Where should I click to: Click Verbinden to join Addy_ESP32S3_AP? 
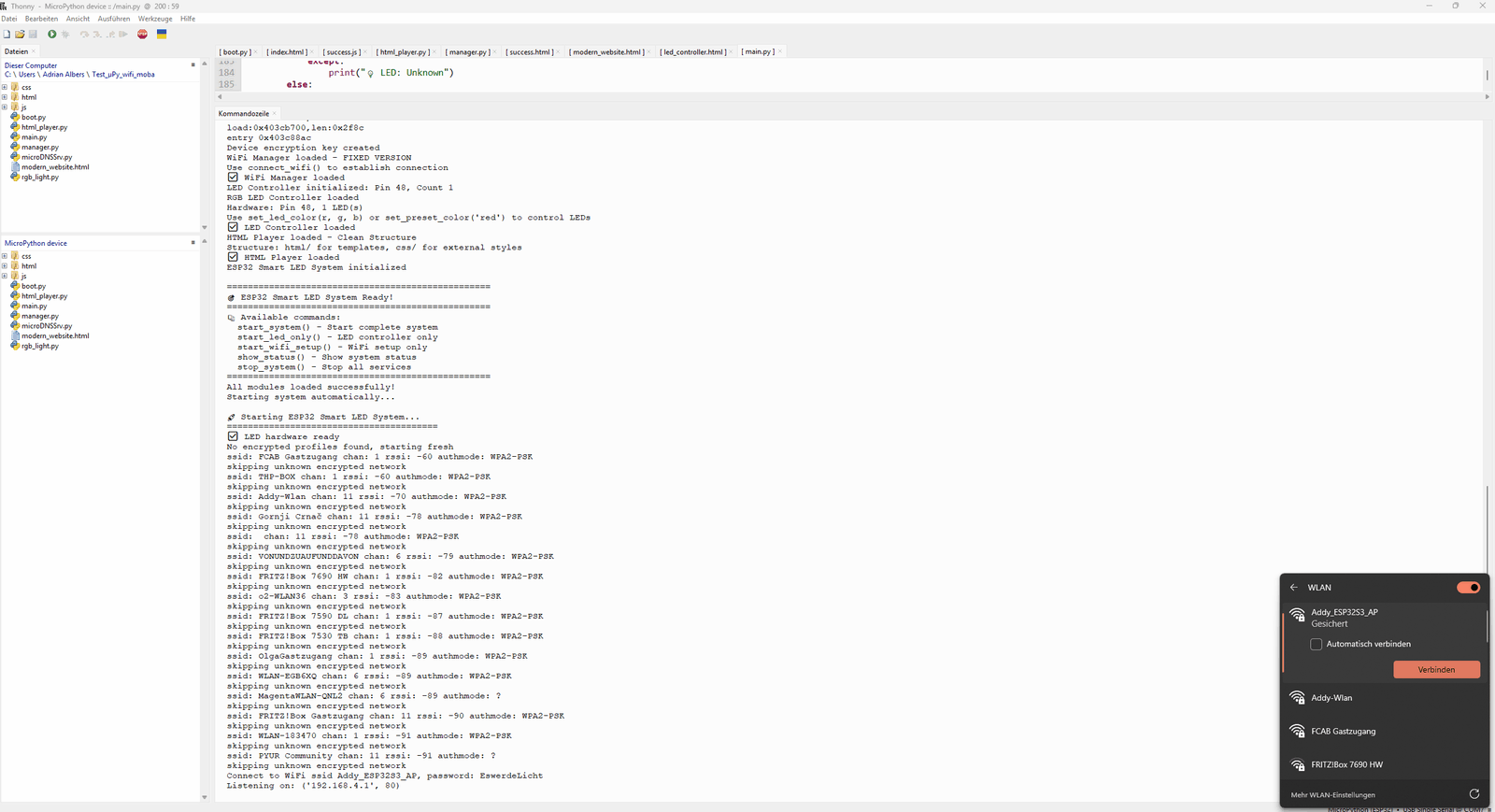pyautogui.click(x=1436, y=670)
